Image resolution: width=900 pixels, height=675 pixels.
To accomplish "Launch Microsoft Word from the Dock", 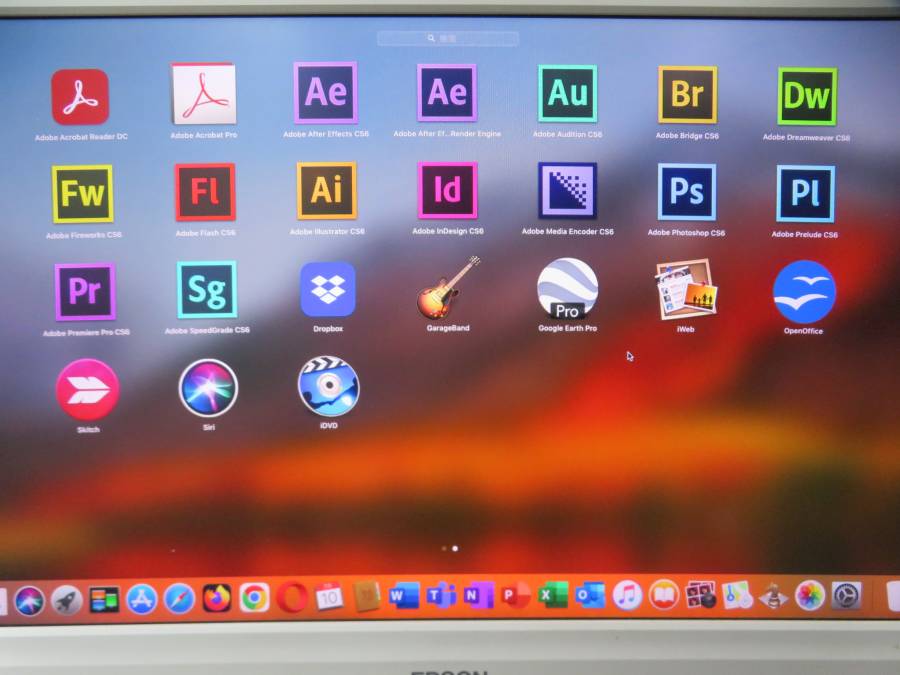I will [x=404, y=596].
